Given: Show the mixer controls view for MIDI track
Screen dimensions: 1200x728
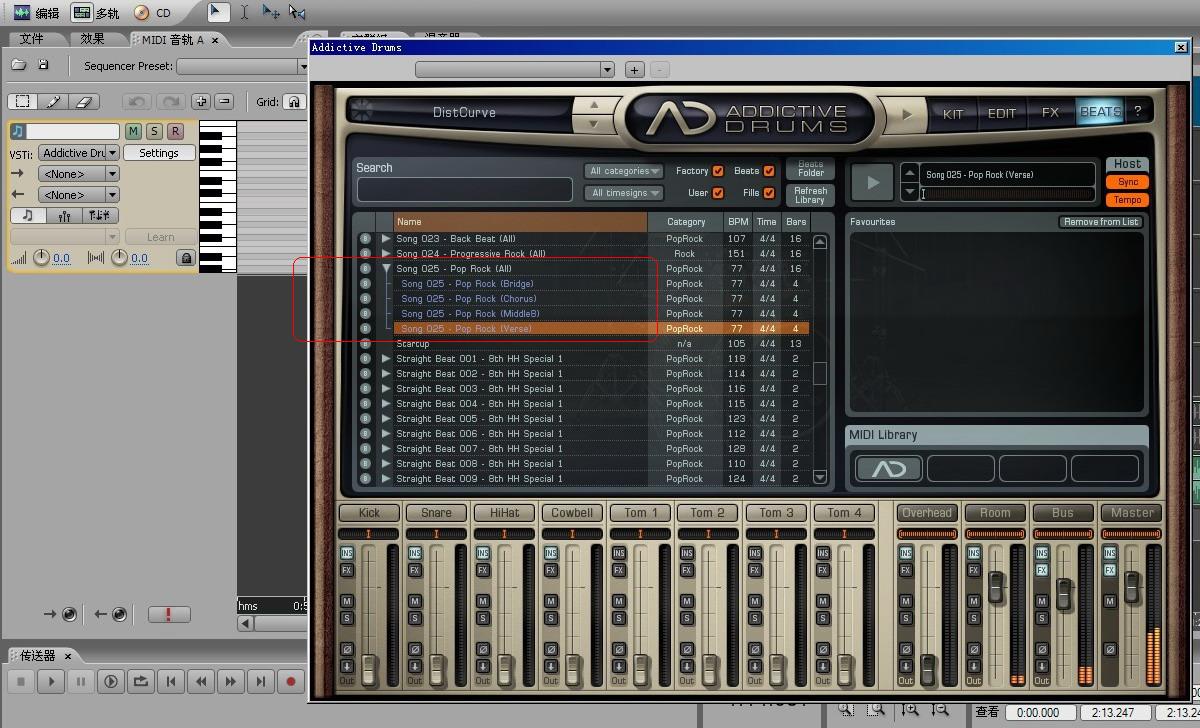Looking at the screenshot, I should tap(65, 215).
